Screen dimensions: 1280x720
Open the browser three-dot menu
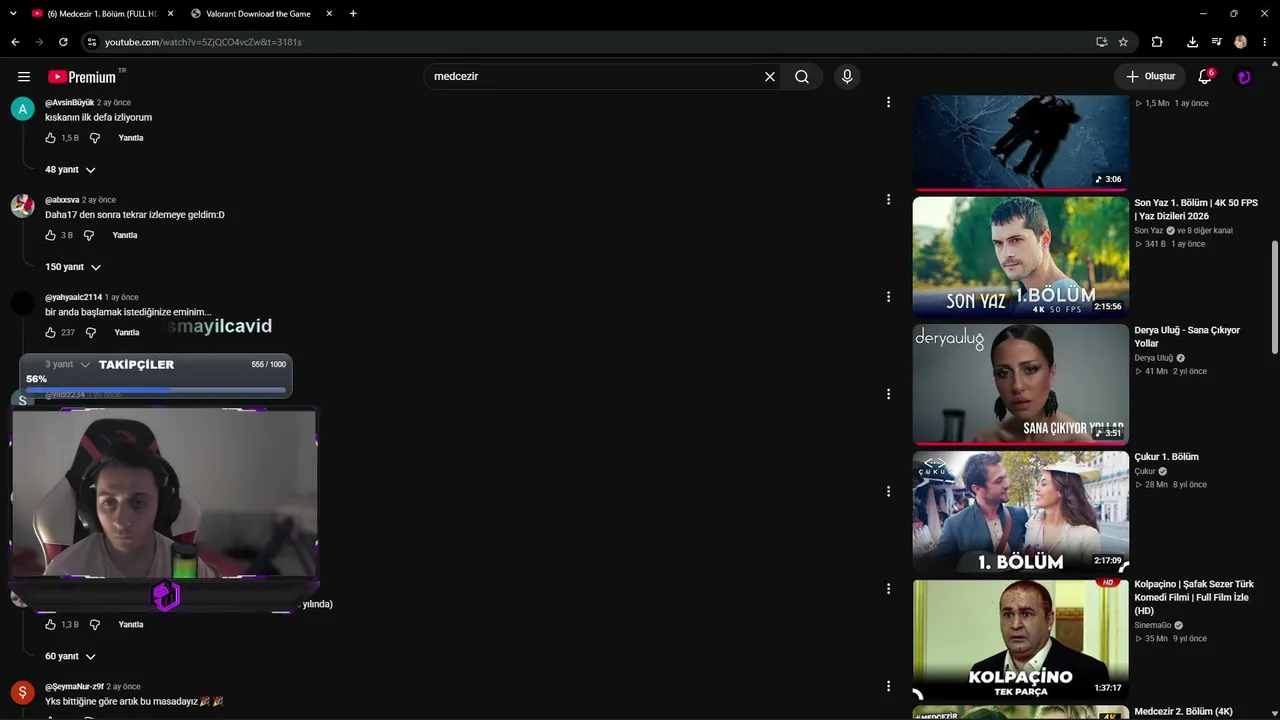tap(1265, 42)
